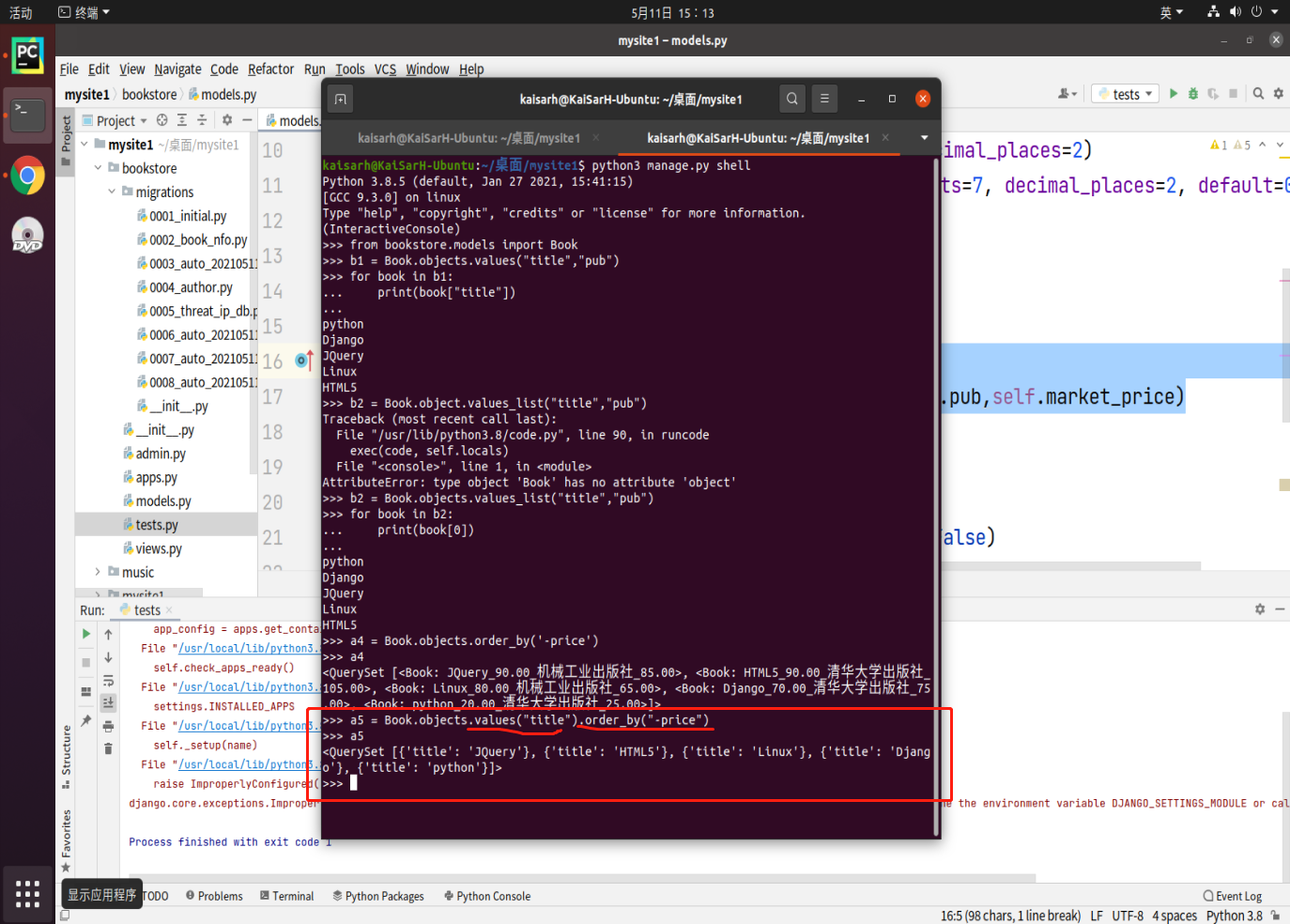Open the Tools menu

coord(349,69)
